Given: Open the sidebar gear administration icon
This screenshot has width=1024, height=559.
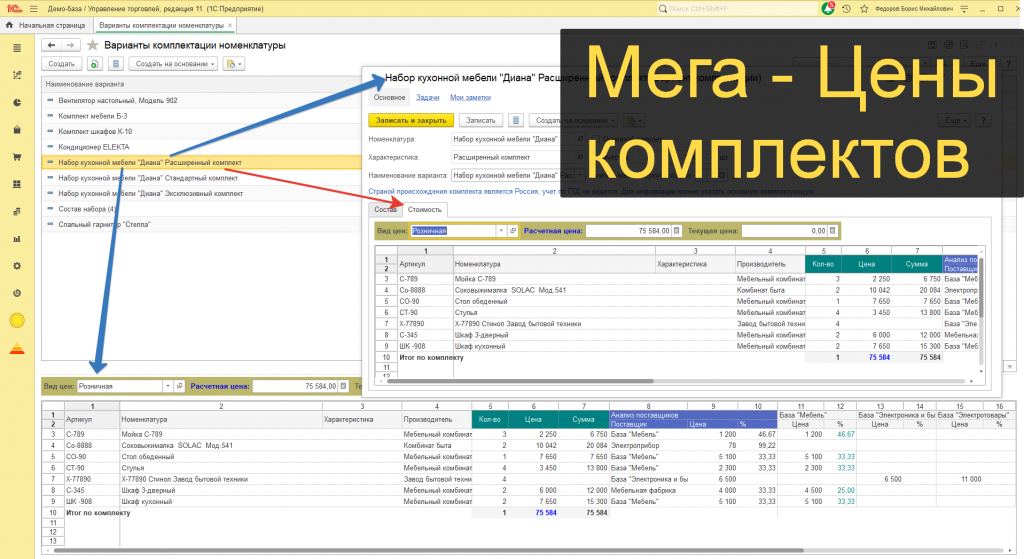Looking at the screenshot, I should pyautogui.click(x=17, y=266).
